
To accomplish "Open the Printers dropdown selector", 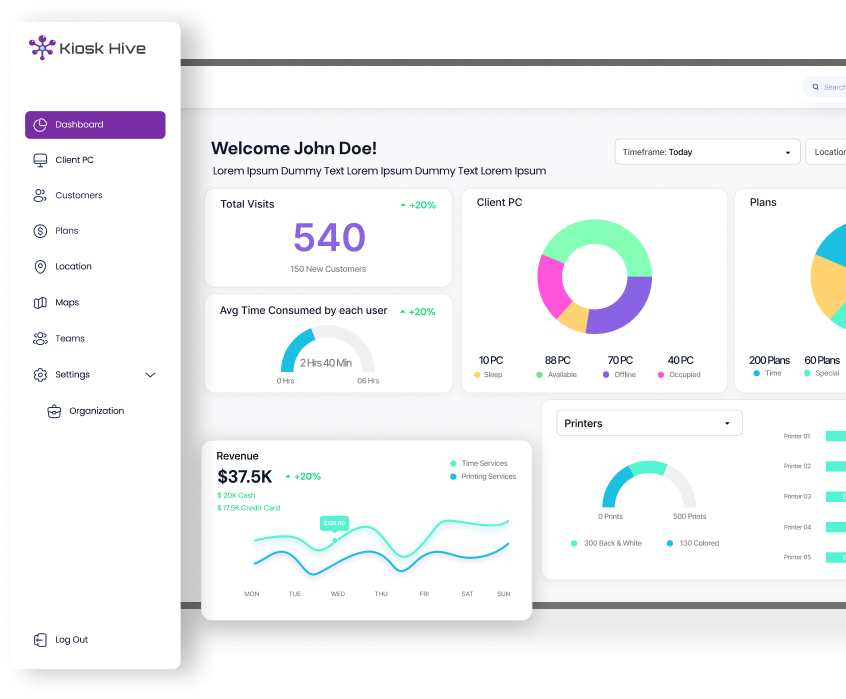I will pyautogui.click(x=649, y=423).
